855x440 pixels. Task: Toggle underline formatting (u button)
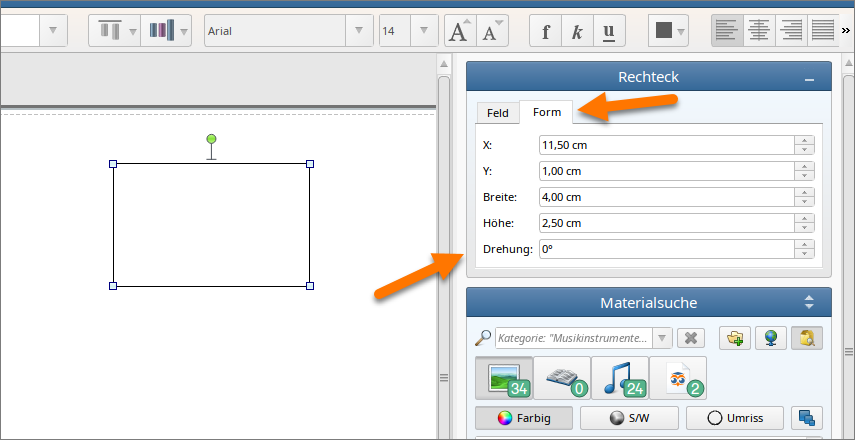pos(609,31)
